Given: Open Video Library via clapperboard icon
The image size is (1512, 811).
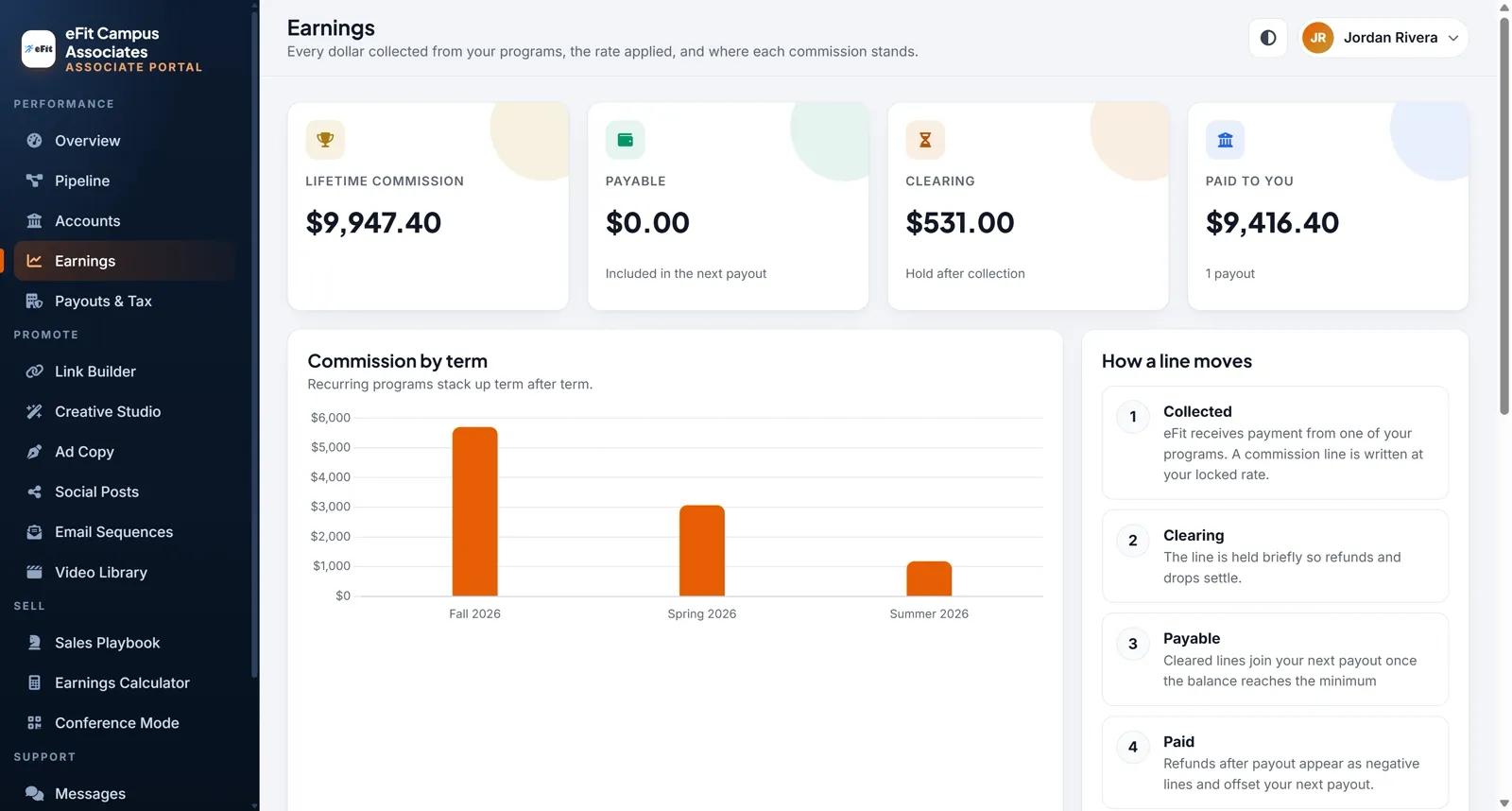Looking at the screenshot, I should click(x=34, y=573).
